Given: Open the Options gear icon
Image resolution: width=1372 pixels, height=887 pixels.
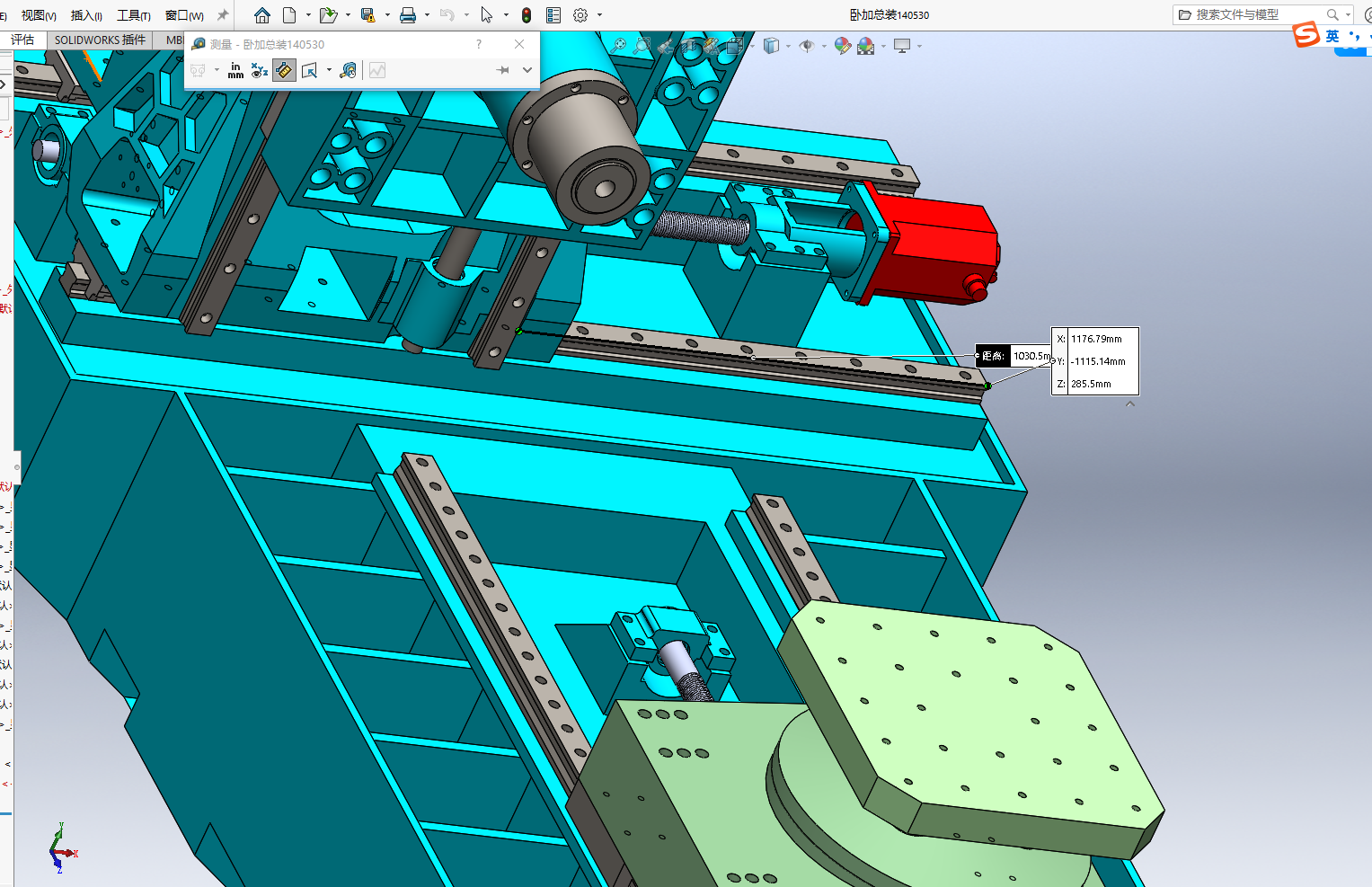Looking at the screenshot, I should point(580,15).
